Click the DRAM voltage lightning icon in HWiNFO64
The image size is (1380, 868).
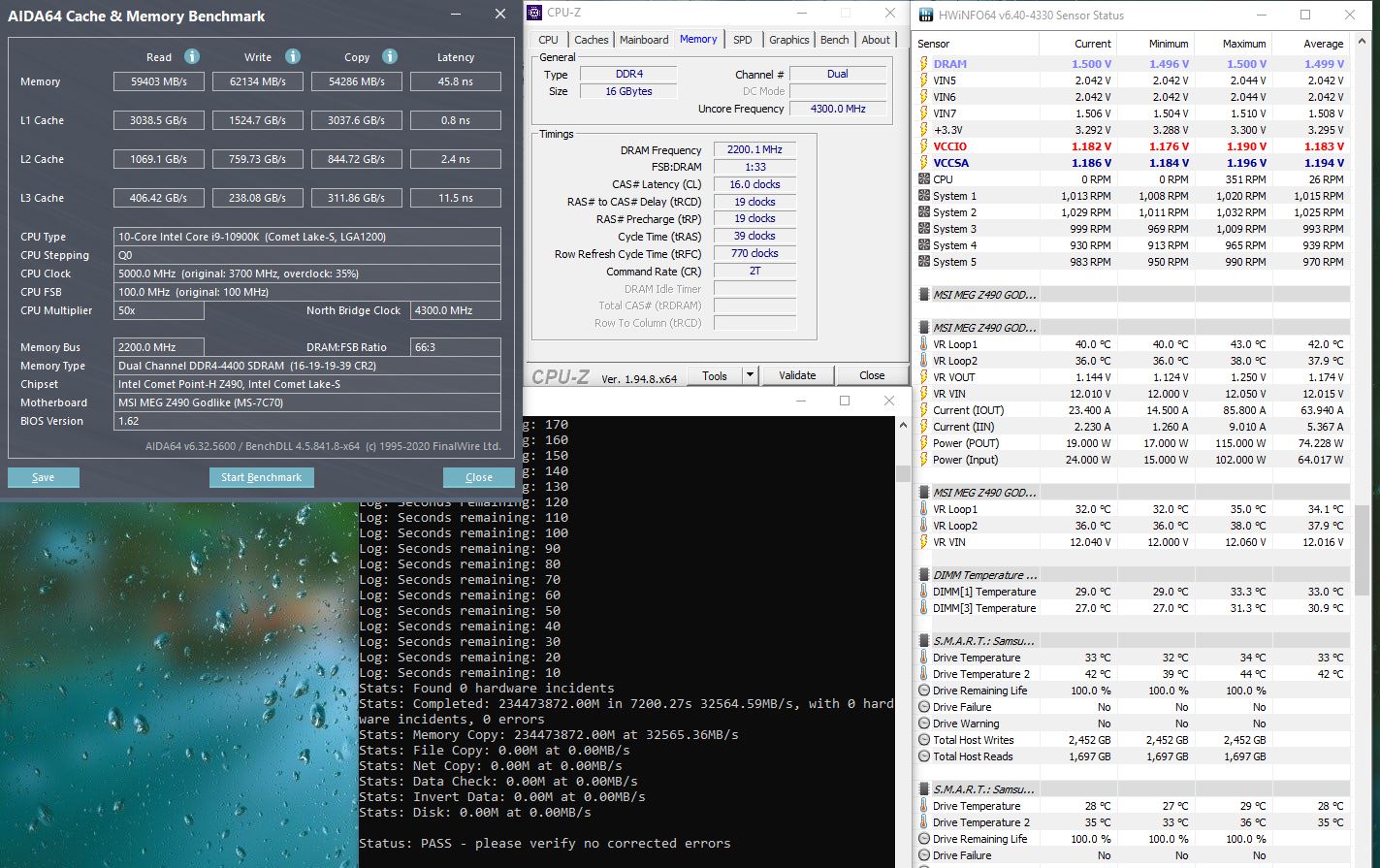924,64
